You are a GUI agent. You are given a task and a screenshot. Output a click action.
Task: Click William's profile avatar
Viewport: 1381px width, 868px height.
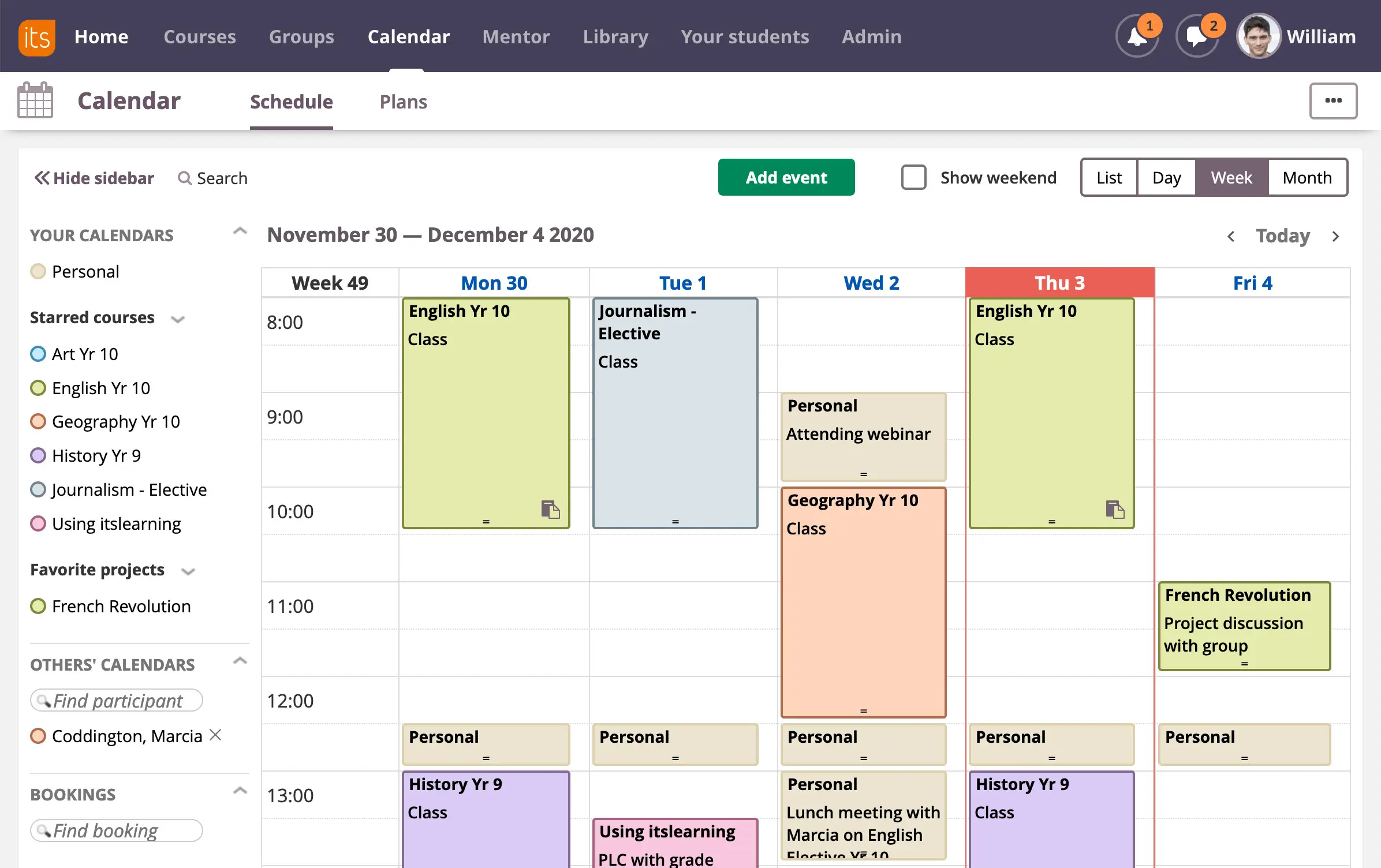click(x=1258, y=37)
